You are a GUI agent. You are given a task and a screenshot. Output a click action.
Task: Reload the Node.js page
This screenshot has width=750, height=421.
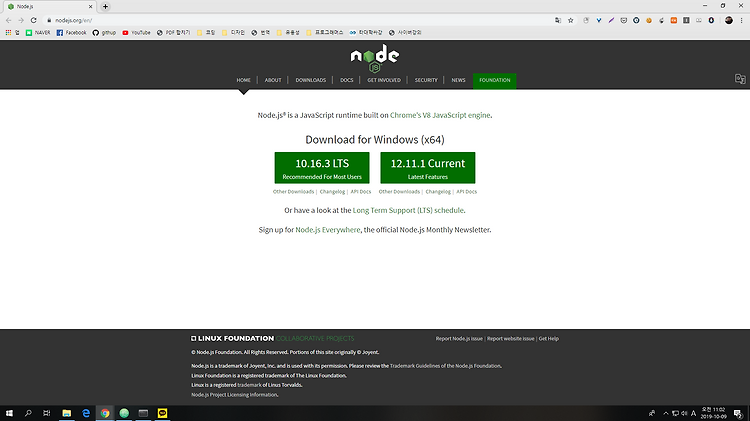(x=33, y=20)
